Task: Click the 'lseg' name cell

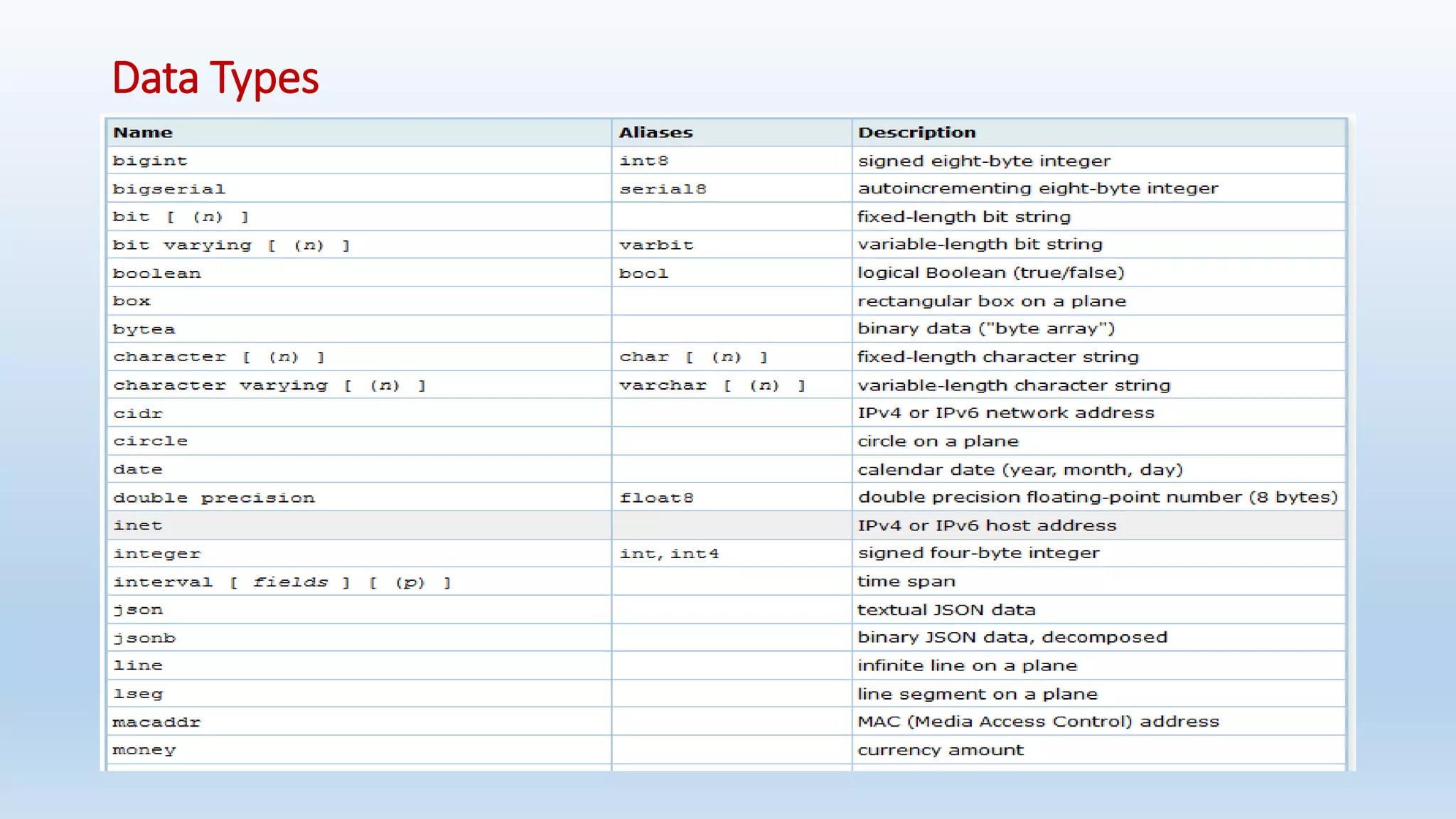Action: (358, 693)
